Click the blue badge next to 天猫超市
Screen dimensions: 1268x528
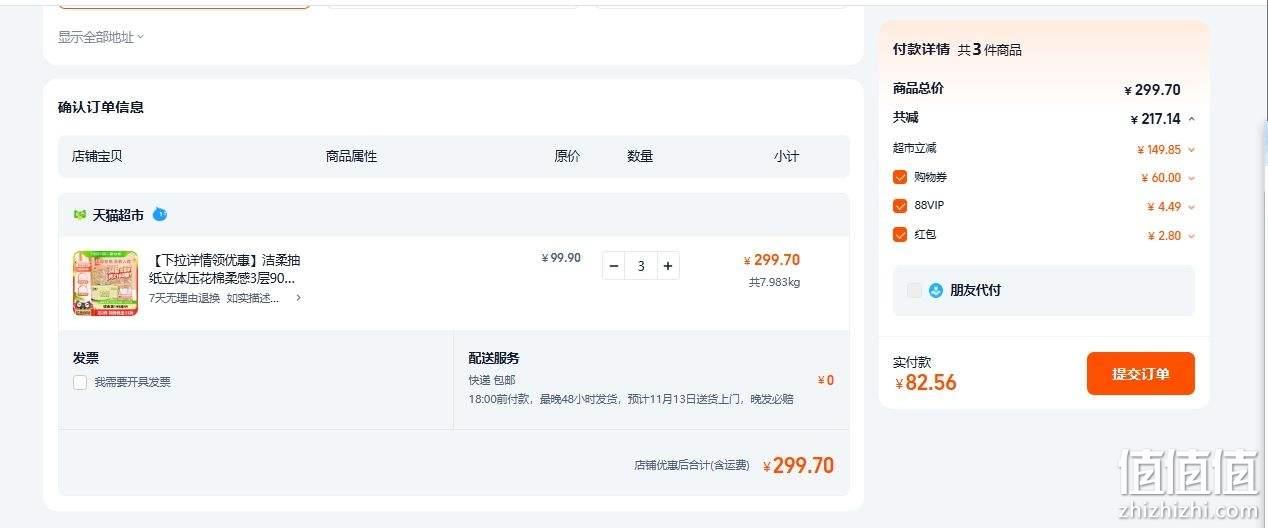[160, 214]
